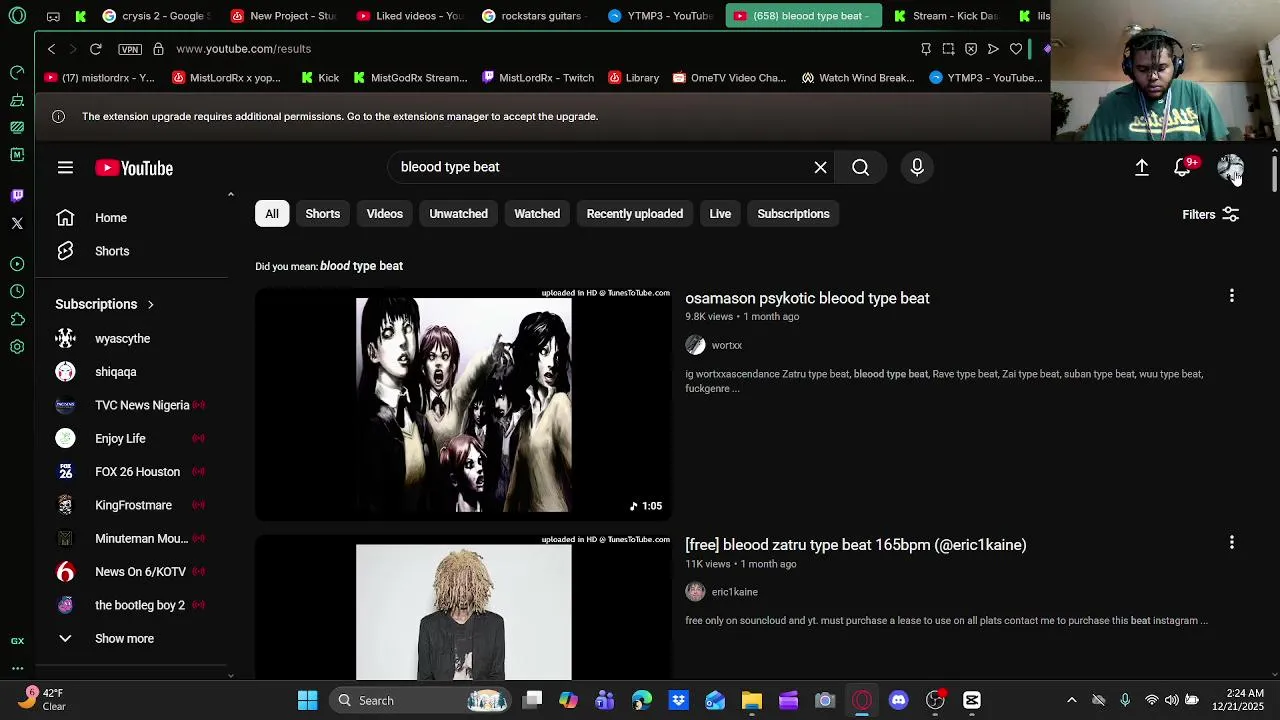Screen dimensions: 1280x720
Task: Open bleood zatru type beat title
Action: pyautogui.click(x=855, y=545)
